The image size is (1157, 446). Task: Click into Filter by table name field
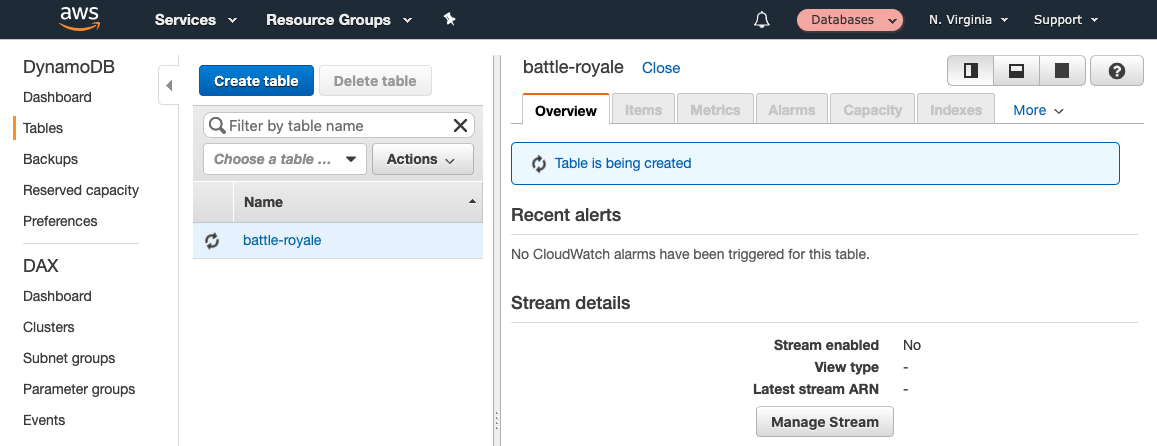[339, 126]
